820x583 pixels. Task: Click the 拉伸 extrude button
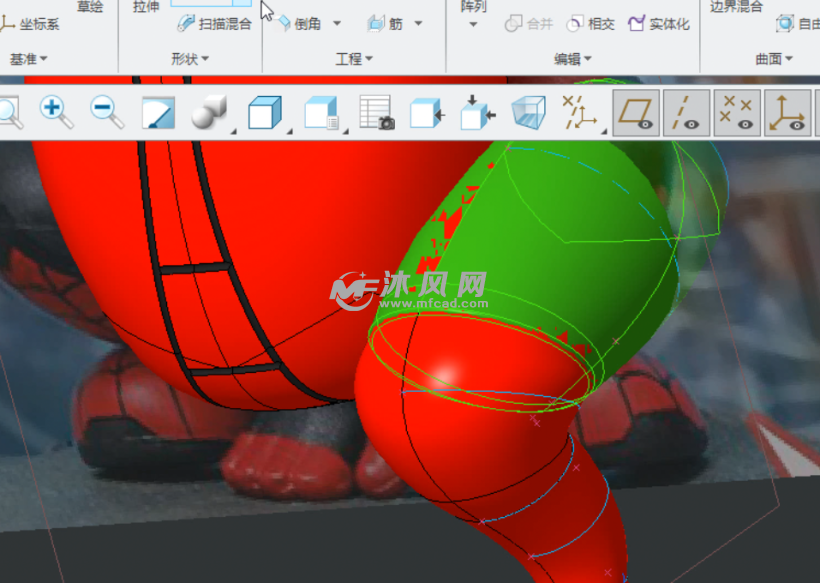pos(146,6)
